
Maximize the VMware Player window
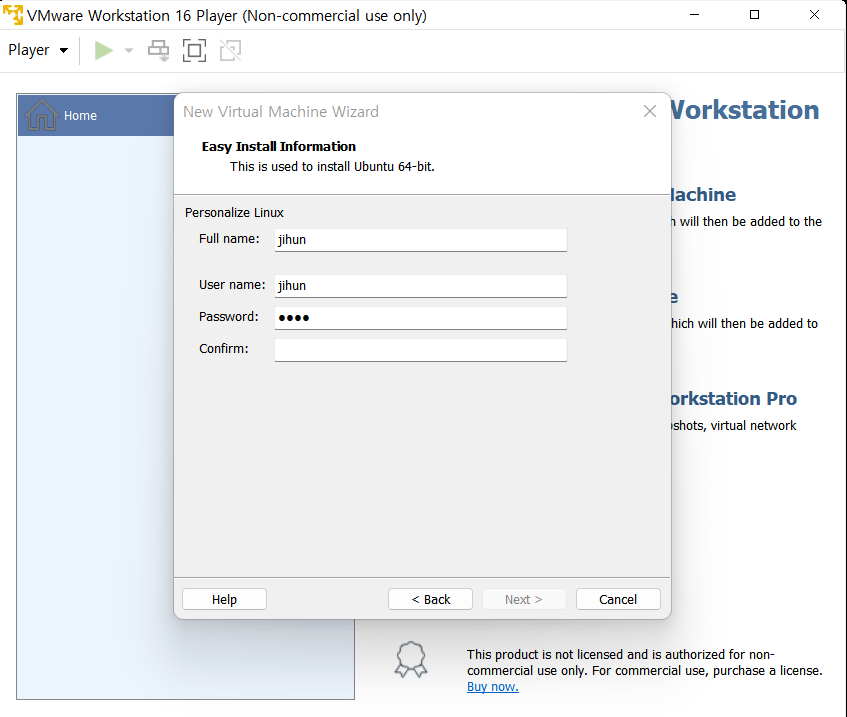(755, 15)
